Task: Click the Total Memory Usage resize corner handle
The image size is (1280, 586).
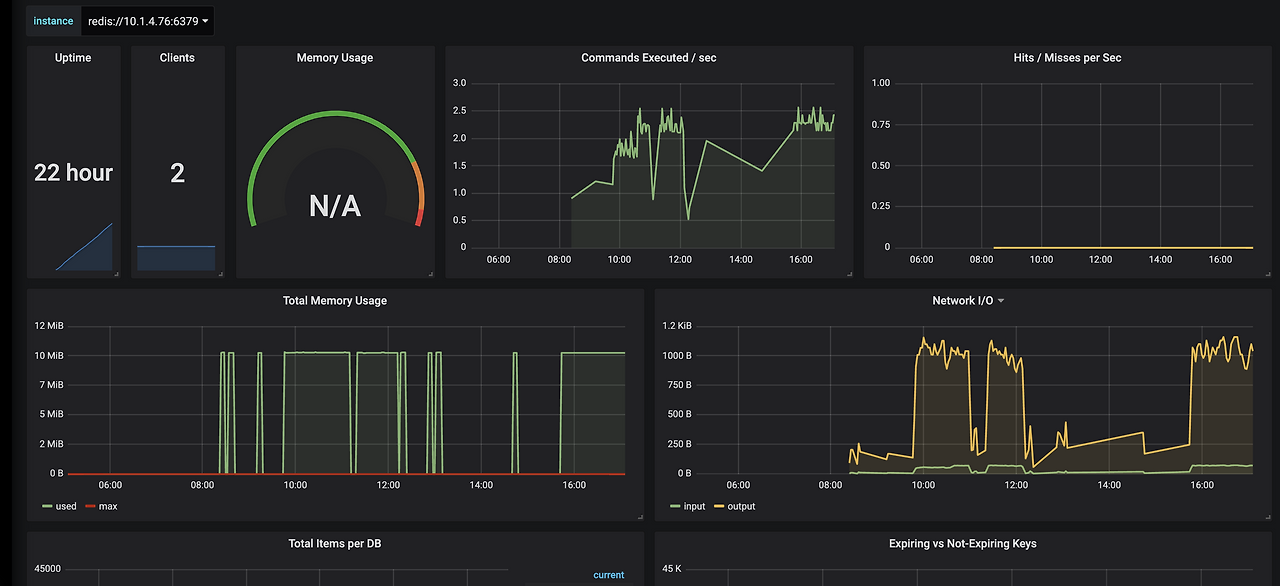Action: [x=638, y=516]
